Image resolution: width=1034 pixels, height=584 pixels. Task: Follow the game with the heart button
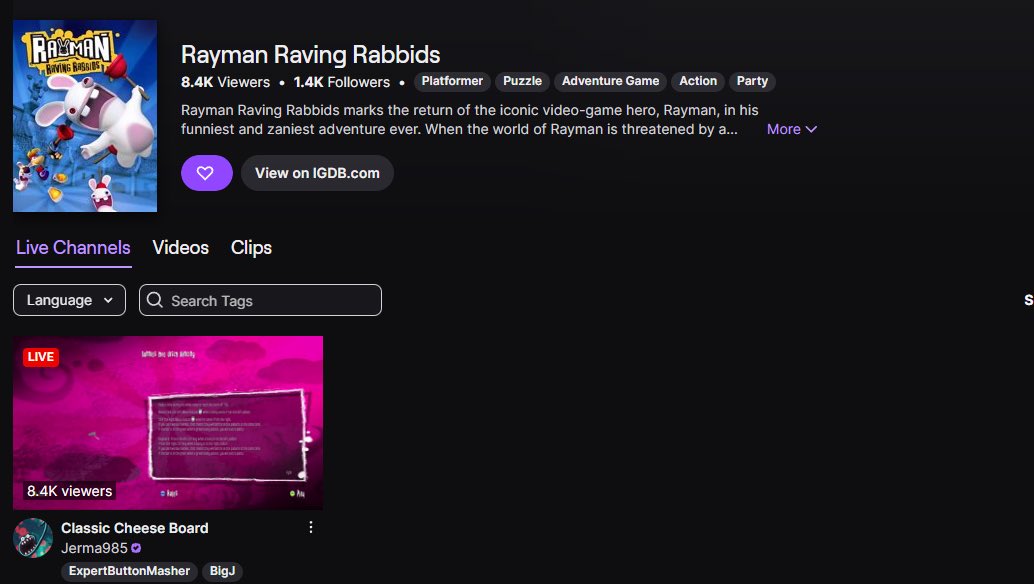click(x=206, y=173)
